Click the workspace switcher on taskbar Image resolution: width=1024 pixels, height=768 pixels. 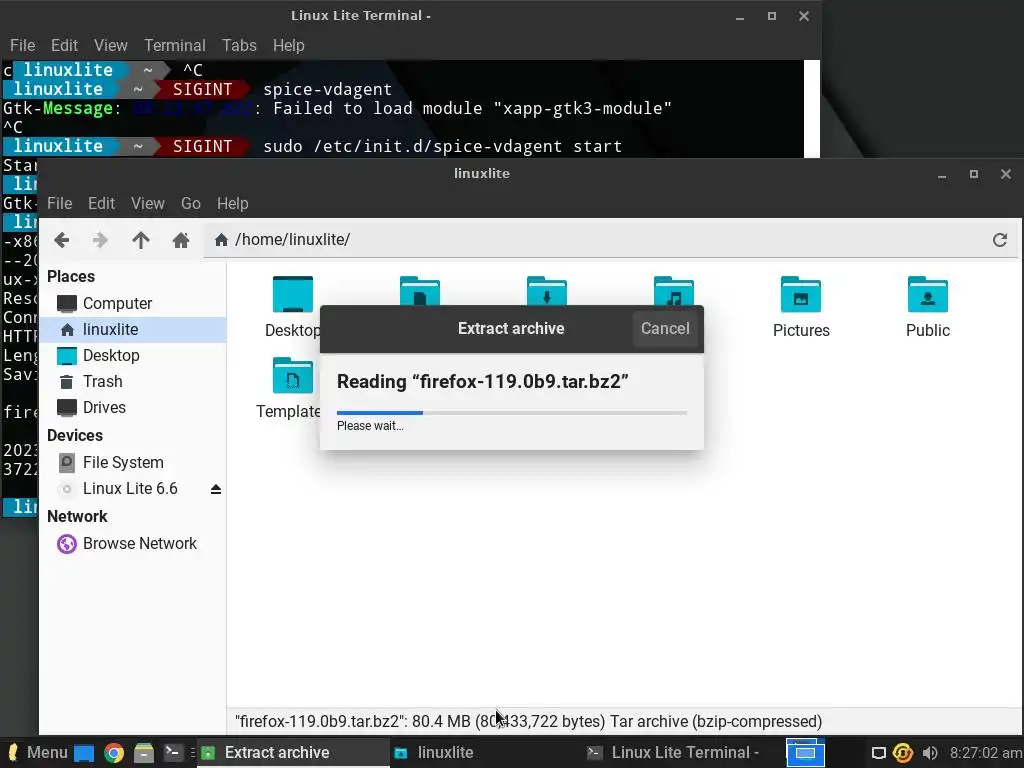coord(805,753)
